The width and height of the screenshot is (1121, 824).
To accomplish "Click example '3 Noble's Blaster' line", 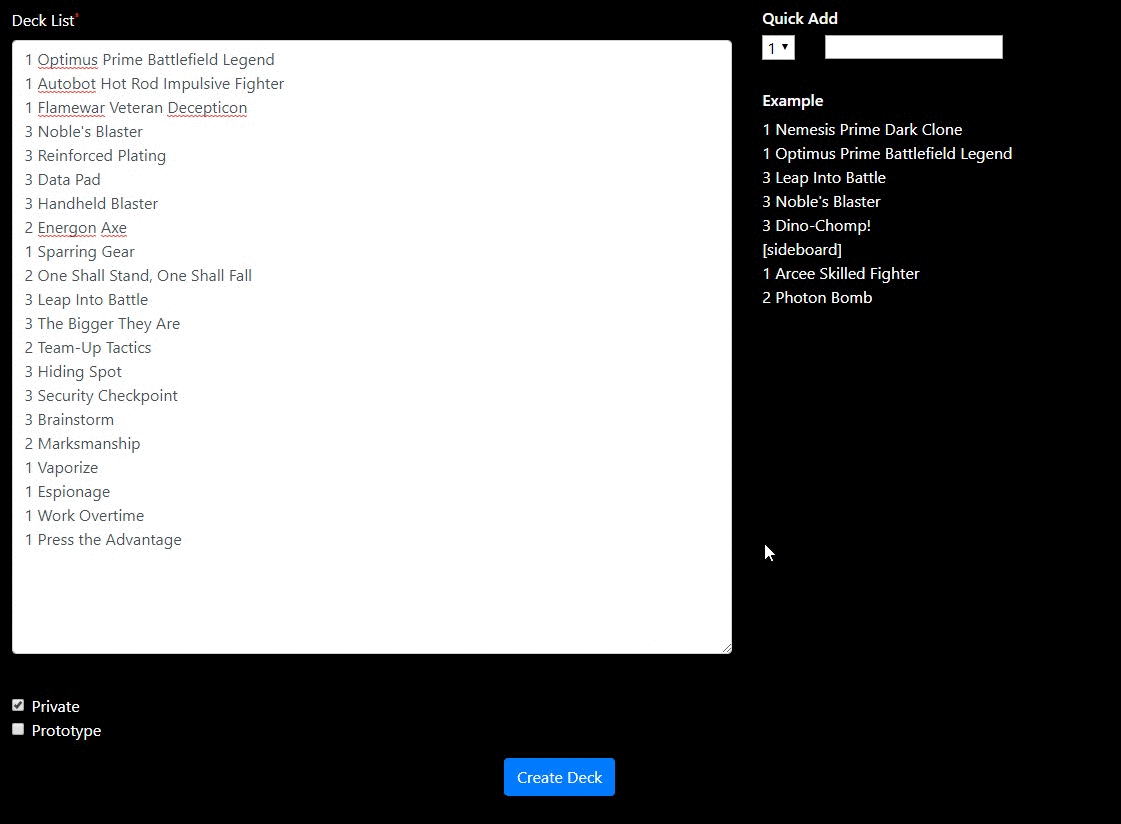I will click(x=821, y=202).
